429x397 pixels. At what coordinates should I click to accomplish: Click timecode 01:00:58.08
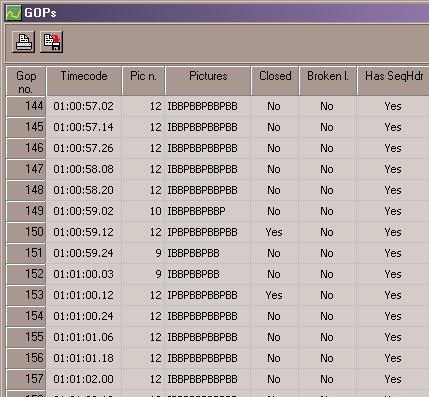pyautogui.click(x=83, y=169)
